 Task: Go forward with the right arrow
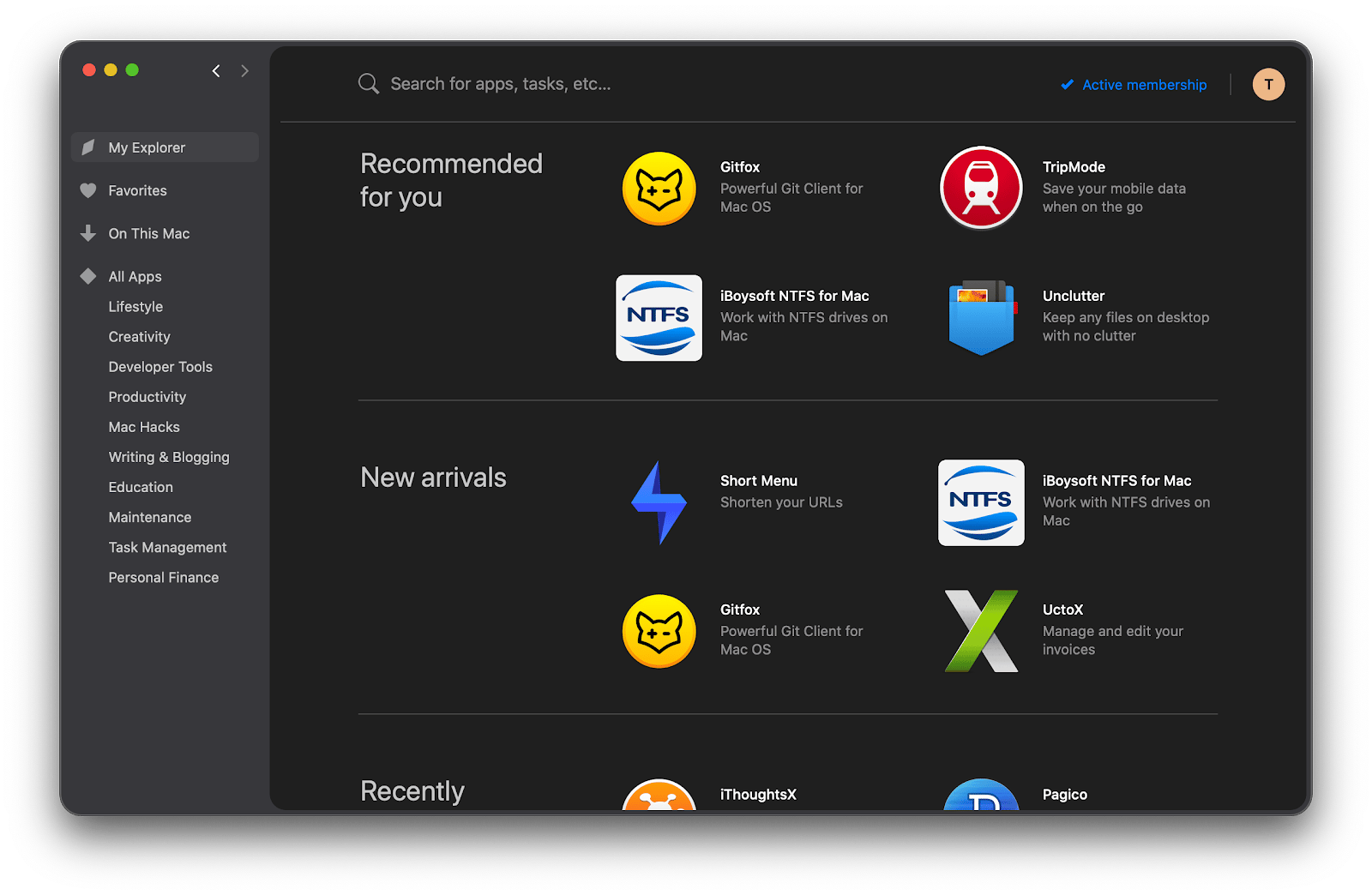(x=244, y=71)
